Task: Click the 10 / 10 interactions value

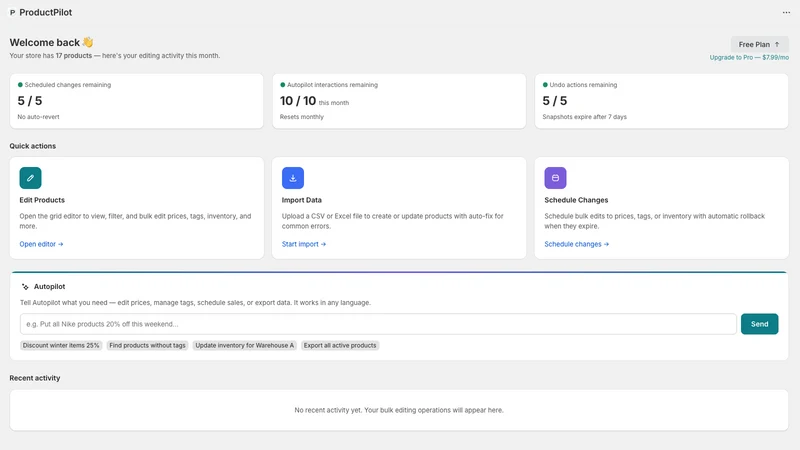Action: (298, 101)
